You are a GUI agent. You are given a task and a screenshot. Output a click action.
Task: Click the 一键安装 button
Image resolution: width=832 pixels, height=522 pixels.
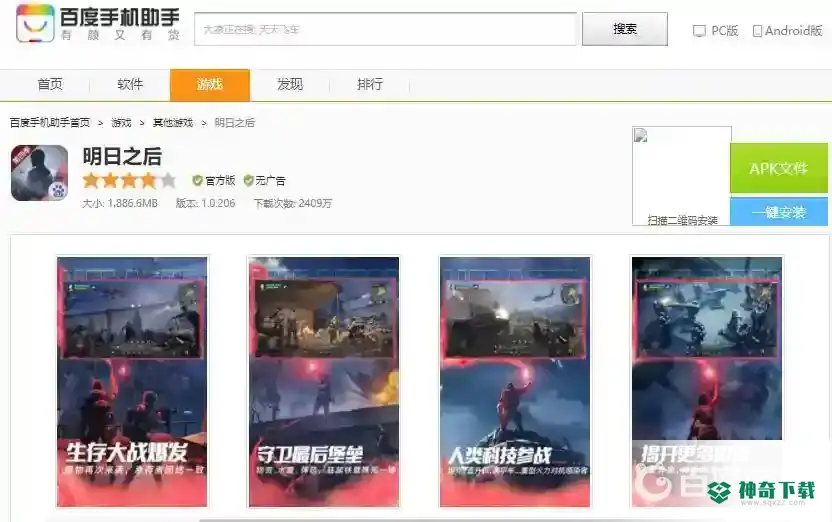click(x=778, y=212)
